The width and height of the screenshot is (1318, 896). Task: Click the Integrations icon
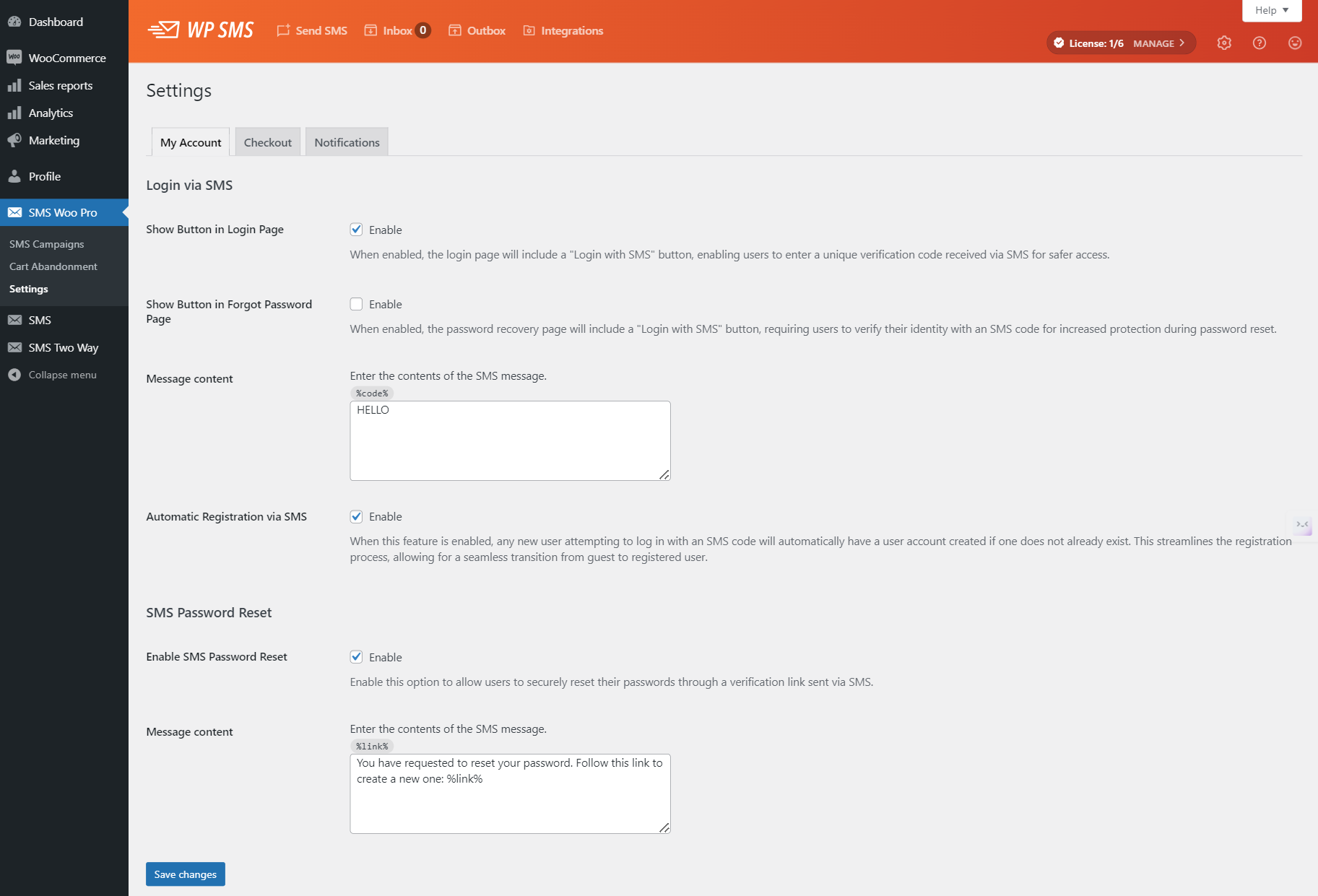(529, 30)
